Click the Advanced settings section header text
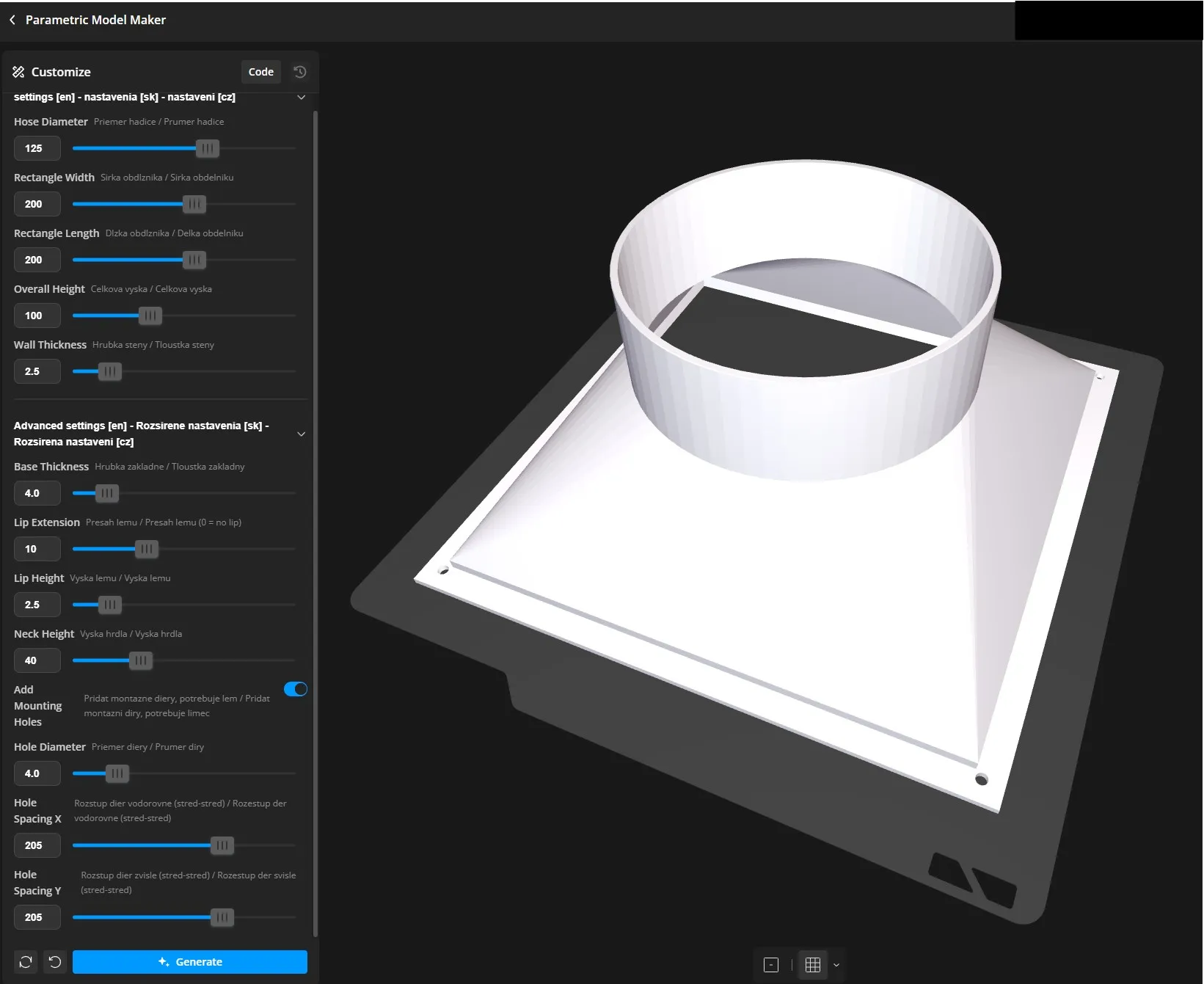Screen dimensions: 1204x984 click(142, 434)
